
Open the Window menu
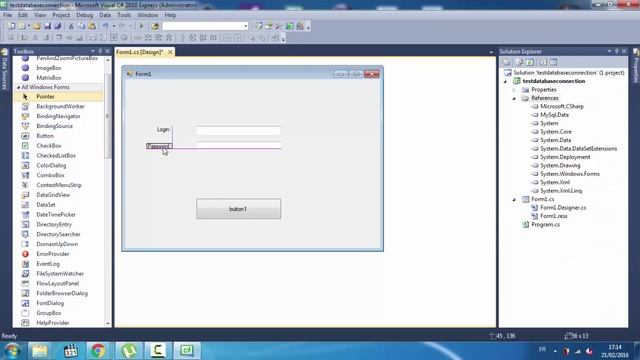coord(148,15)
